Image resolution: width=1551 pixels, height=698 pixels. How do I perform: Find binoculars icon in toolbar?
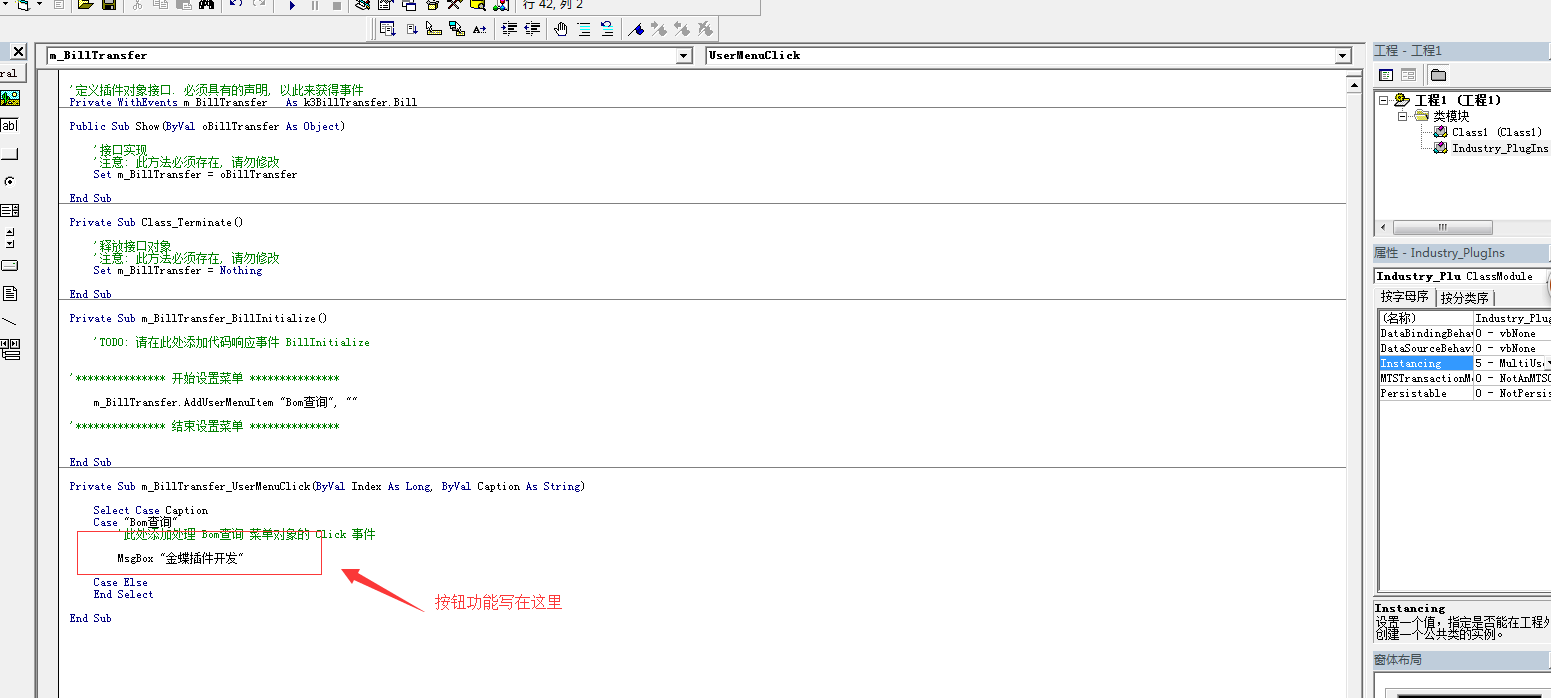(207, 4)
